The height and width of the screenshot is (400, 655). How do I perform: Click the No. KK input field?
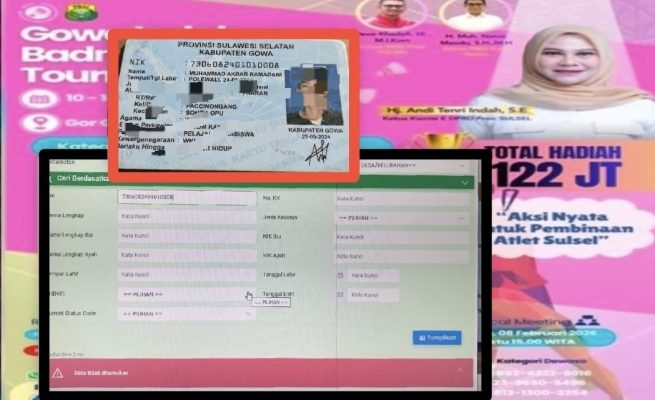point(401,198)
